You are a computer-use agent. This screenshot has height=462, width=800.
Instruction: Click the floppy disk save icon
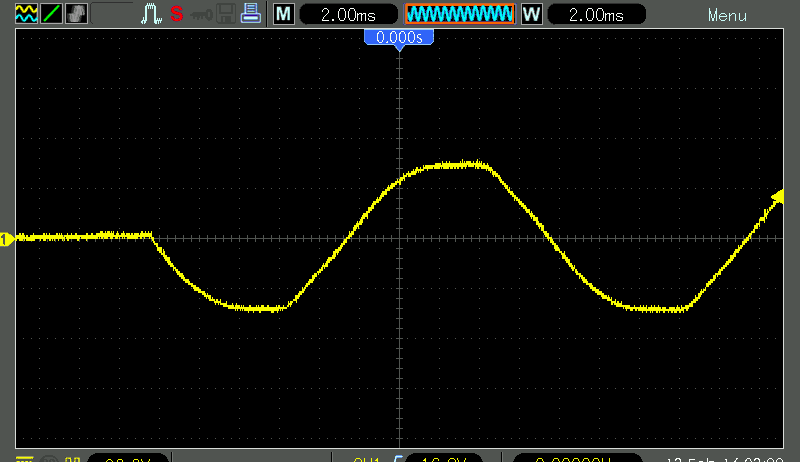(x=226, y=14)
